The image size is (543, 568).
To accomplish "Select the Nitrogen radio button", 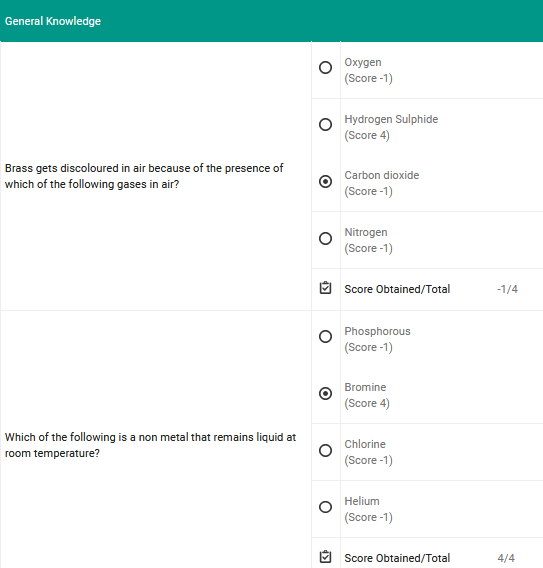I will [325, 238].
